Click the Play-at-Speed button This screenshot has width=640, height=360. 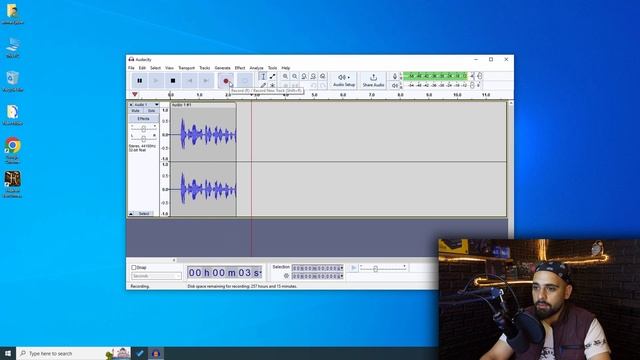point(353,268)
